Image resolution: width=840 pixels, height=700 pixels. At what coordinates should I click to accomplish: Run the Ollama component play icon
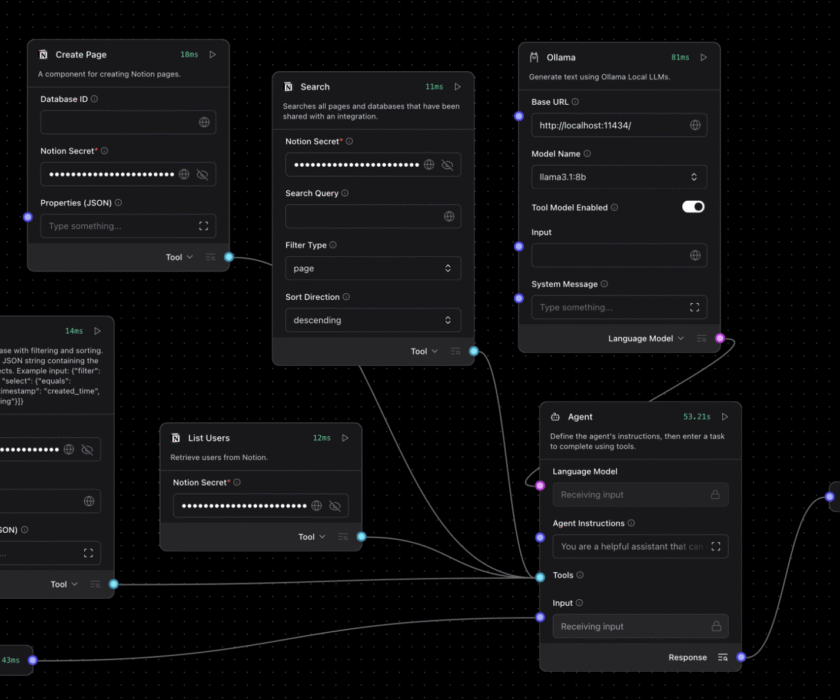point(704,57)
